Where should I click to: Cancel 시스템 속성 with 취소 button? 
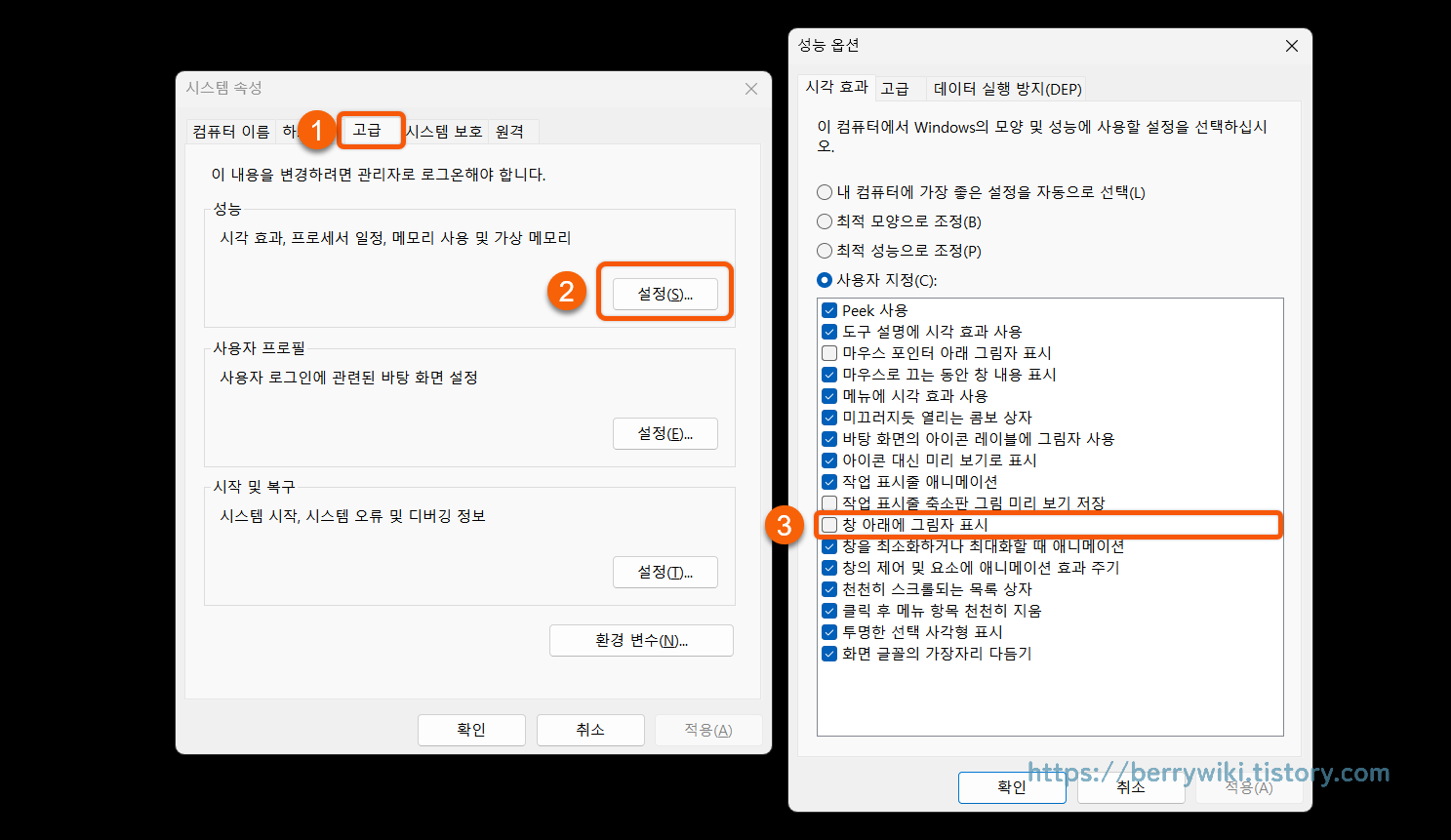[590, 730]
